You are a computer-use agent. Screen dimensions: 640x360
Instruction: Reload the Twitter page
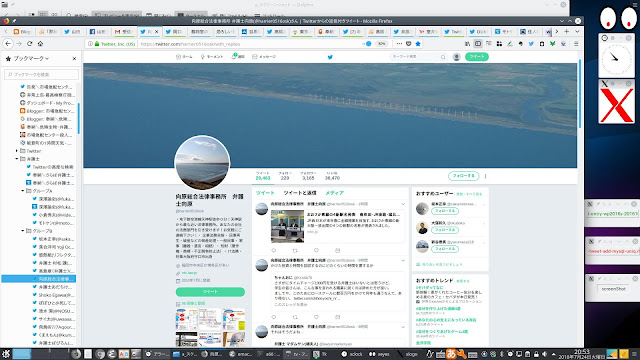pyautogui.click(x=29, y=44)
